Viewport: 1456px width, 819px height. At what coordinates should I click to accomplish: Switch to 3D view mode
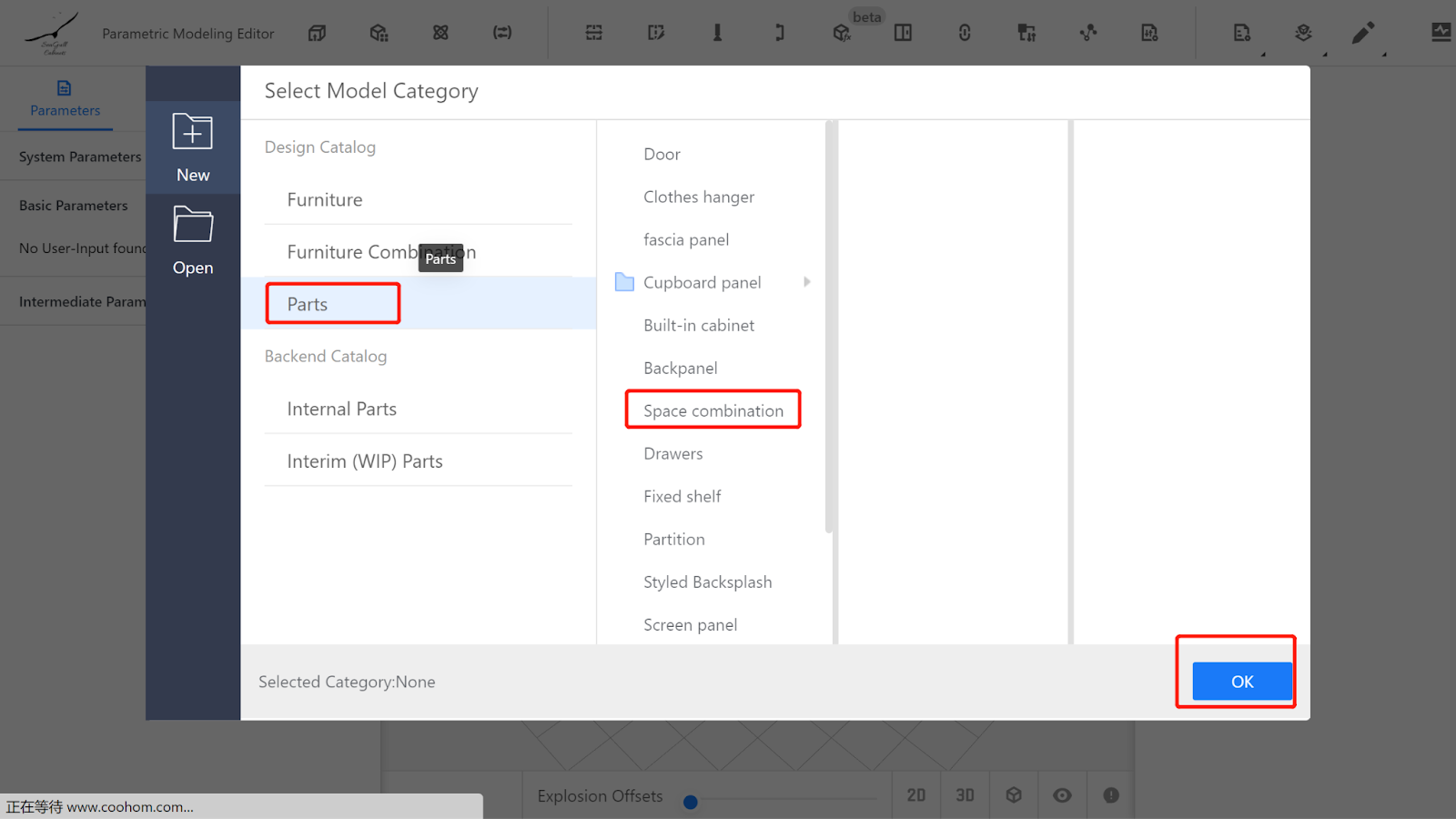click(x=965, y=795)
